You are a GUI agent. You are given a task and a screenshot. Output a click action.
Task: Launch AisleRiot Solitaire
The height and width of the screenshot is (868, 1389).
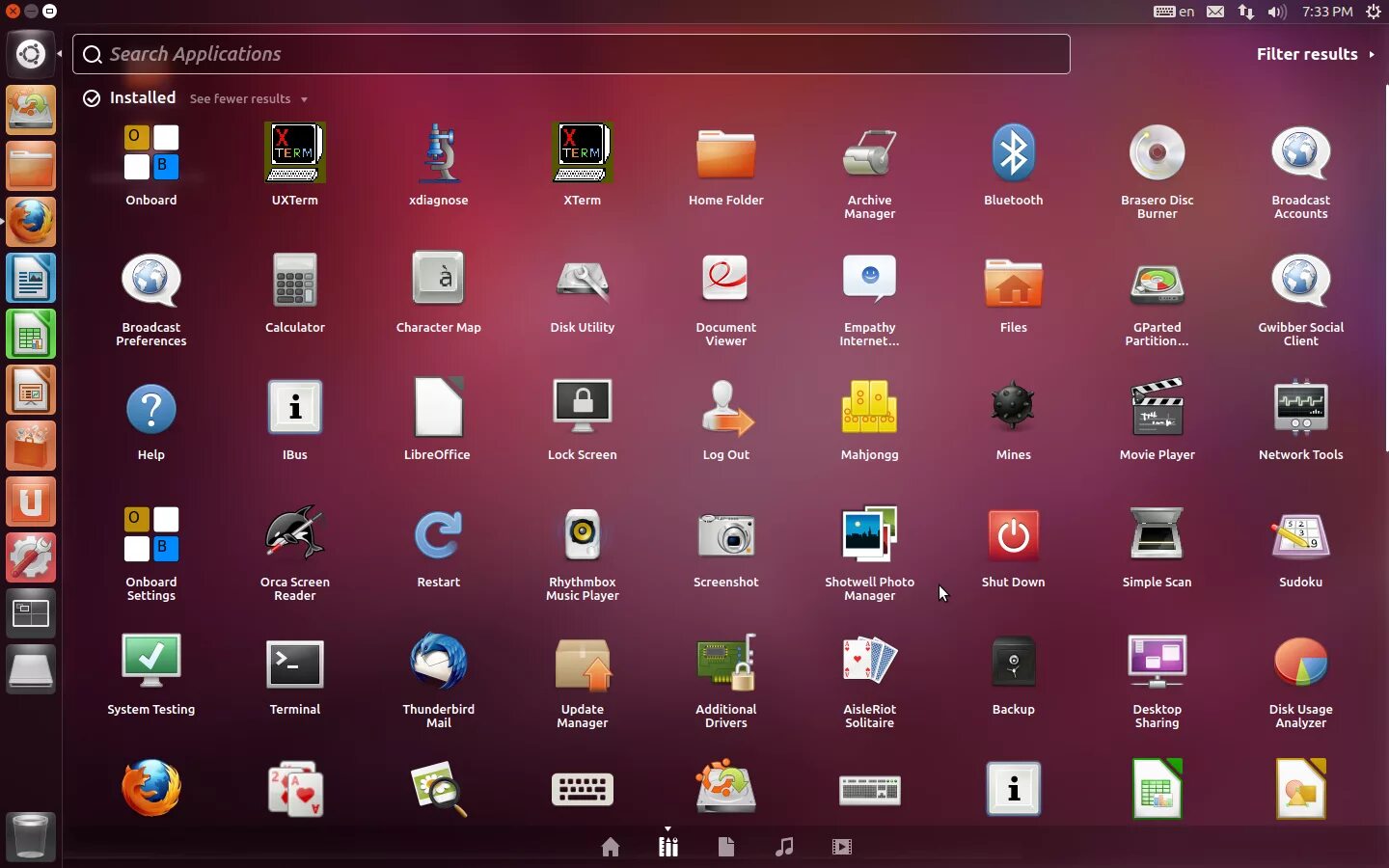pyautogui.click(x=870, y=663)
